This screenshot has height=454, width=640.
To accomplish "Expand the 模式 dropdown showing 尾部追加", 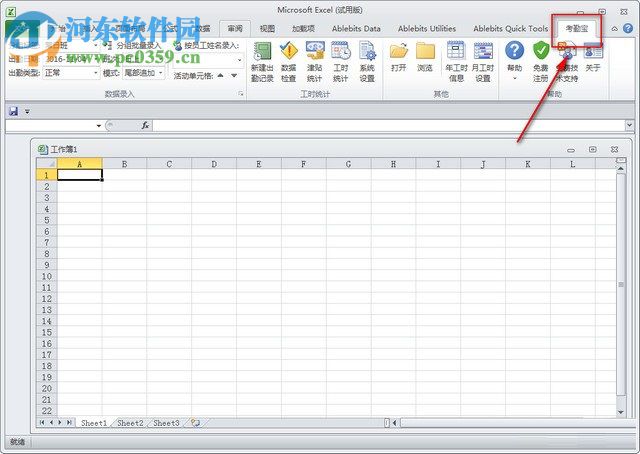I will (x=161, y=73).
